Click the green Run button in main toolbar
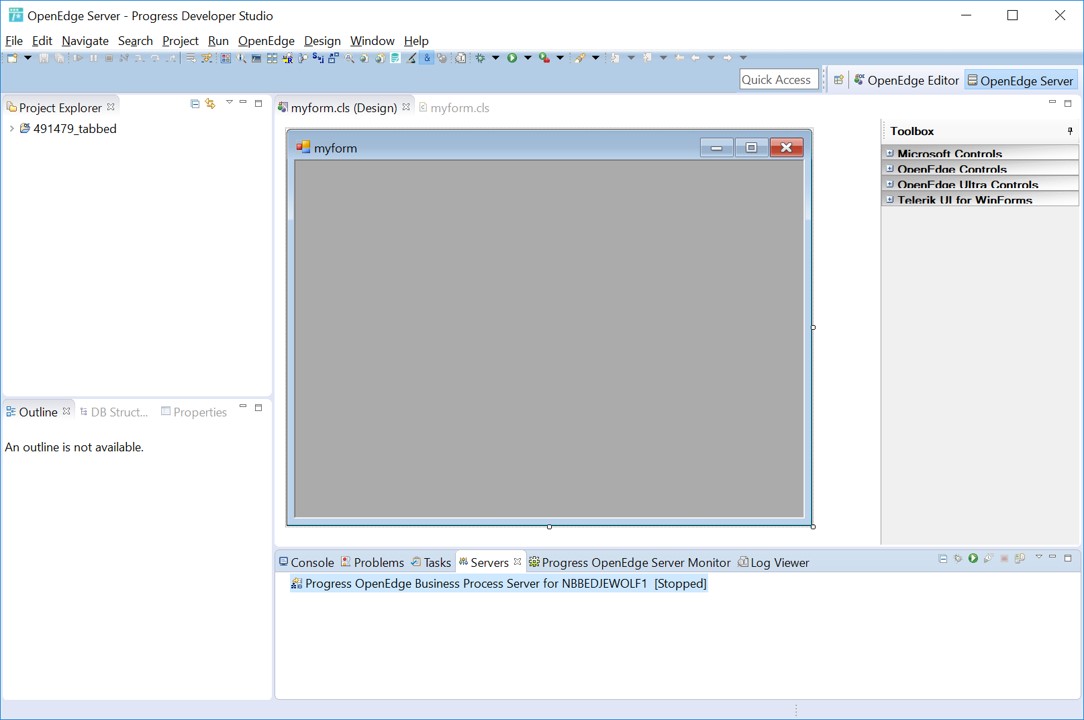 click(512, 58)
